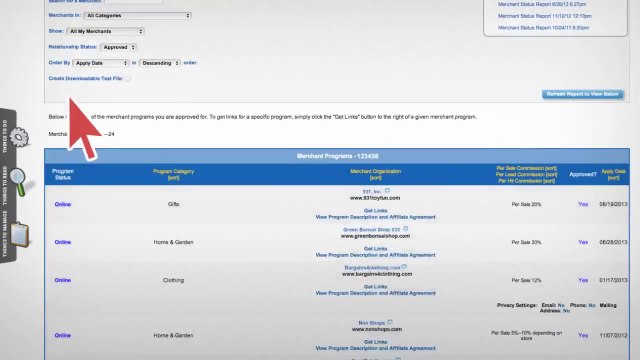This screenshot has height=360, width=640.
Task: Click Yes in the 11/07/2012 row
Action: click(x=583, y=335)
